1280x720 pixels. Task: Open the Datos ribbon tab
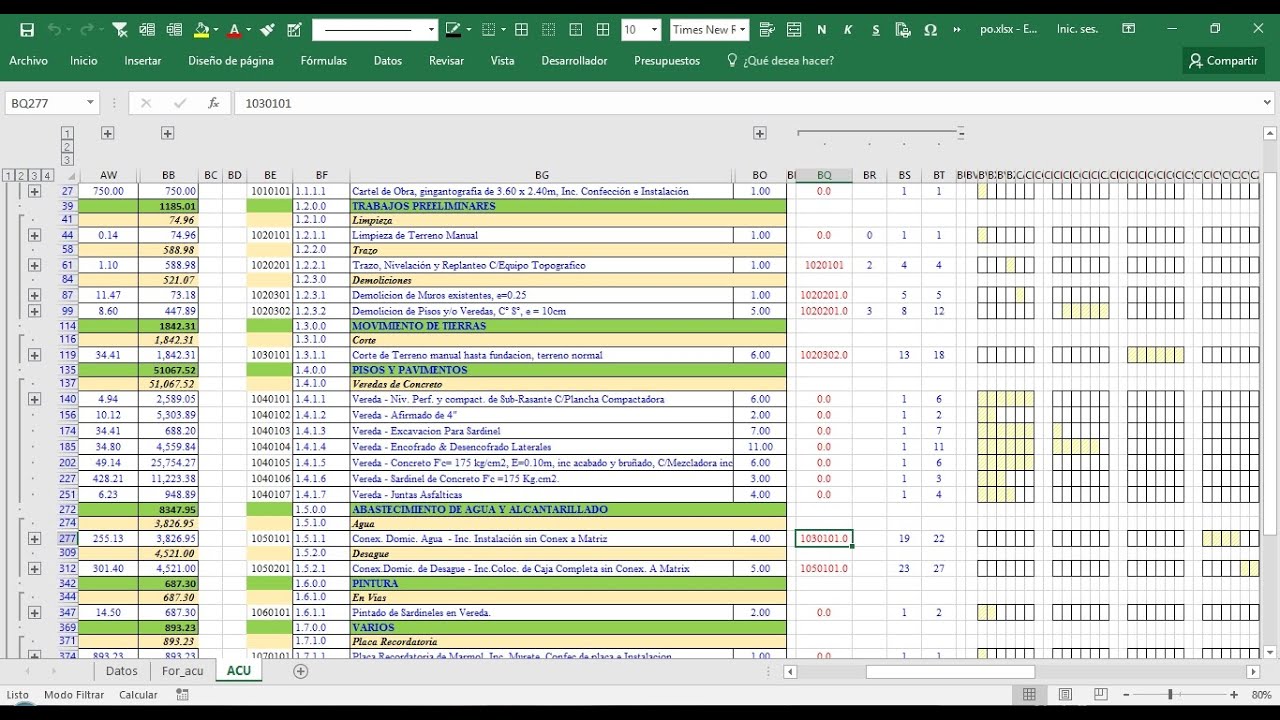click(388, 61)
